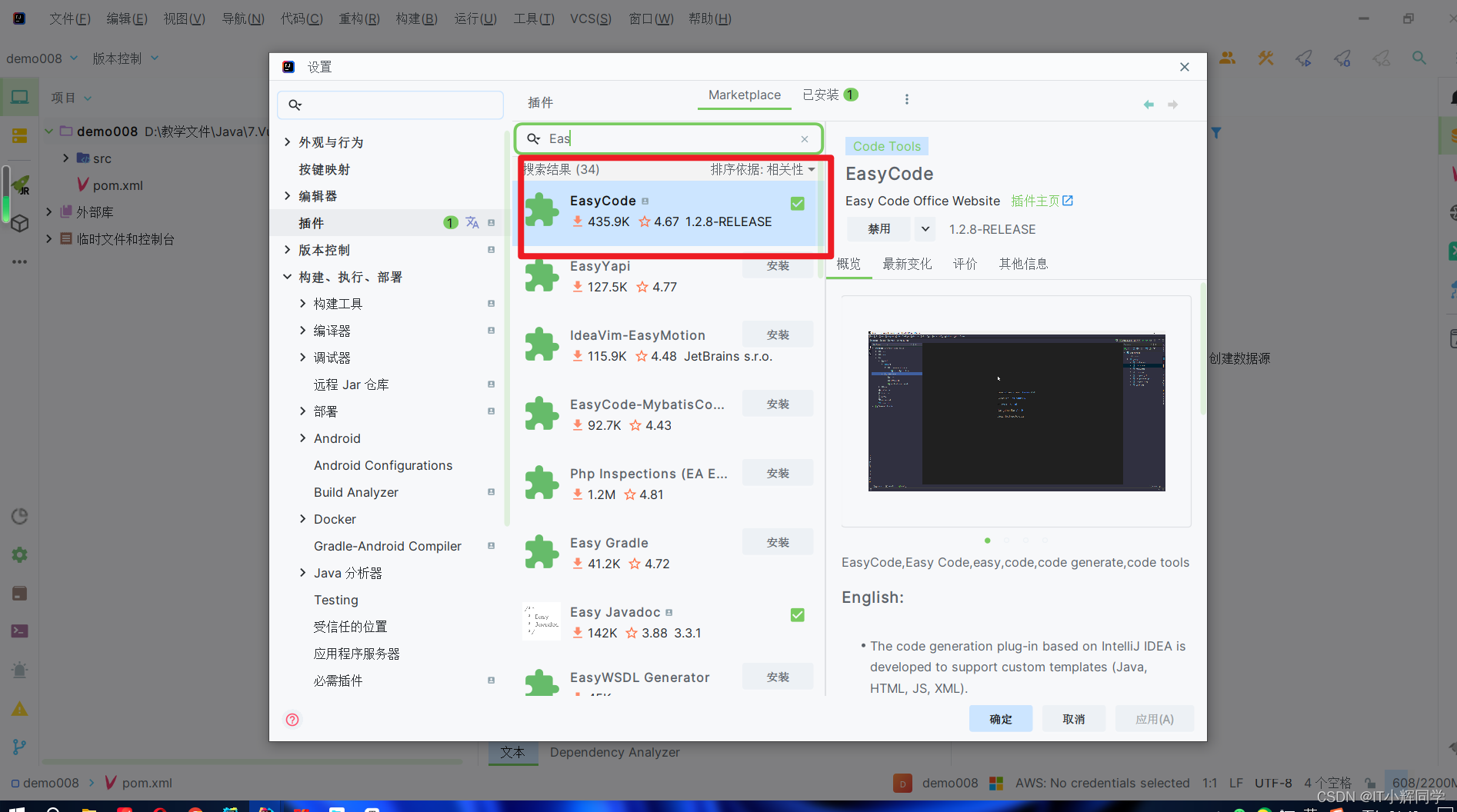Go back with the left arrow
The height and width of the screenshot is (812, 1457).
(x=1149, y=105)
